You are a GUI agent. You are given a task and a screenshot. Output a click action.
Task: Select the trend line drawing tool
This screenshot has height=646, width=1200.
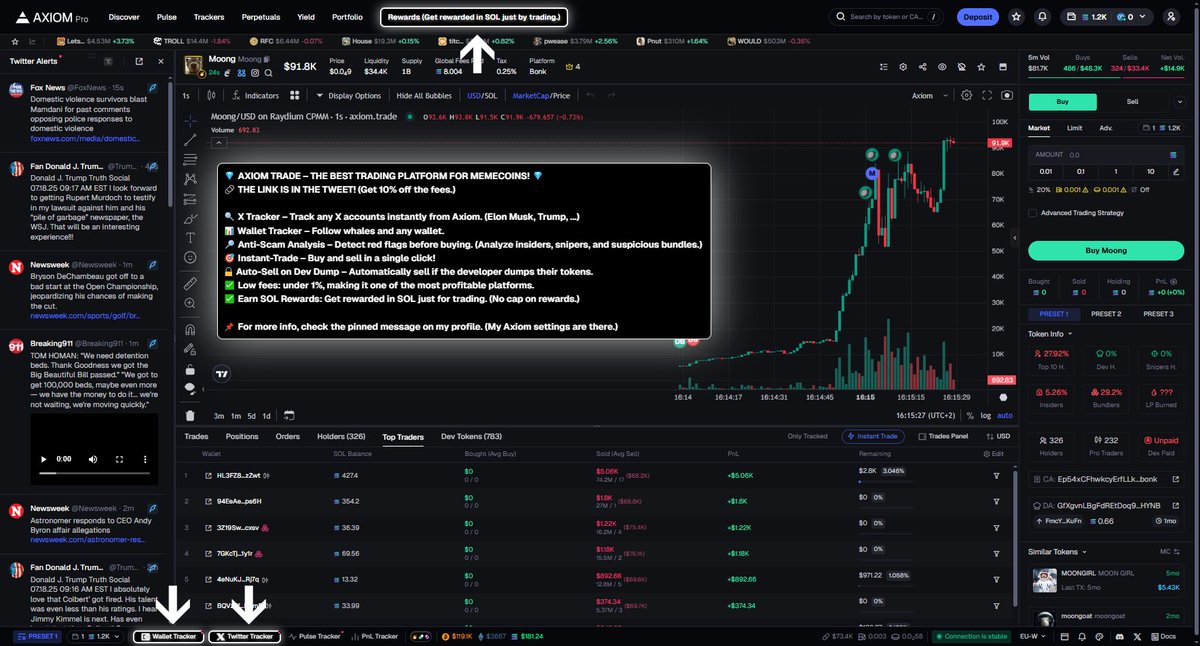click(x=190, y=139)
